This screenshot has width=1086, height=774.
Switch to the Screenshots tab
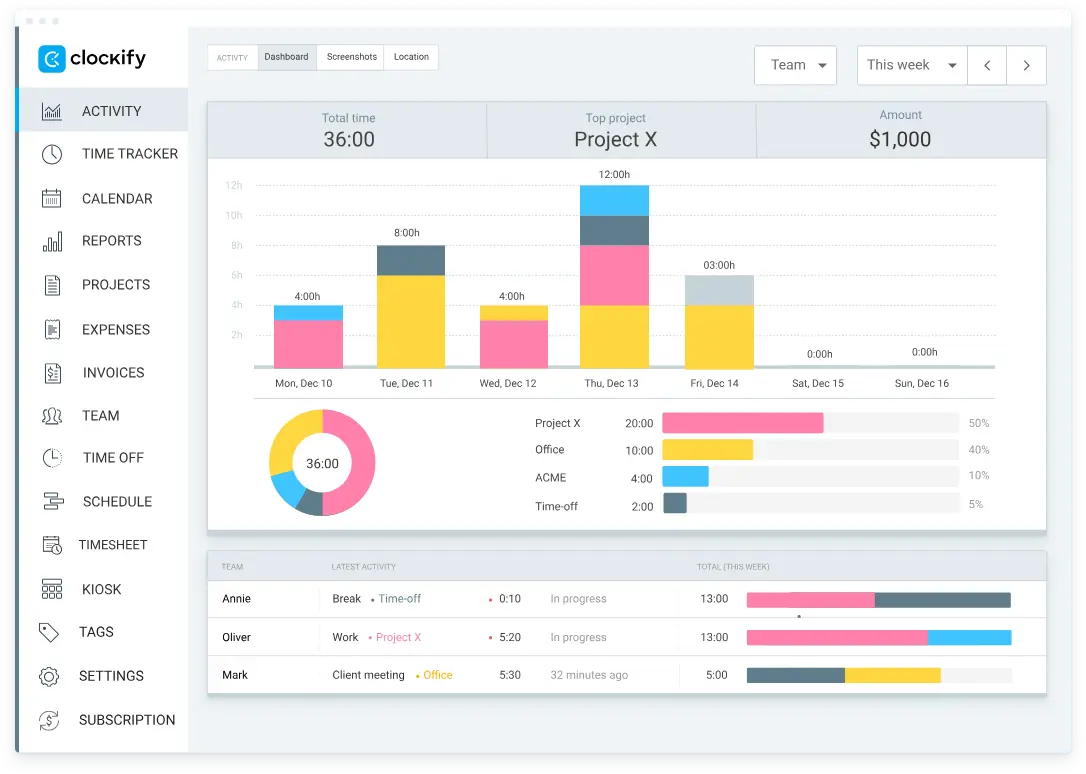(352, 57)
